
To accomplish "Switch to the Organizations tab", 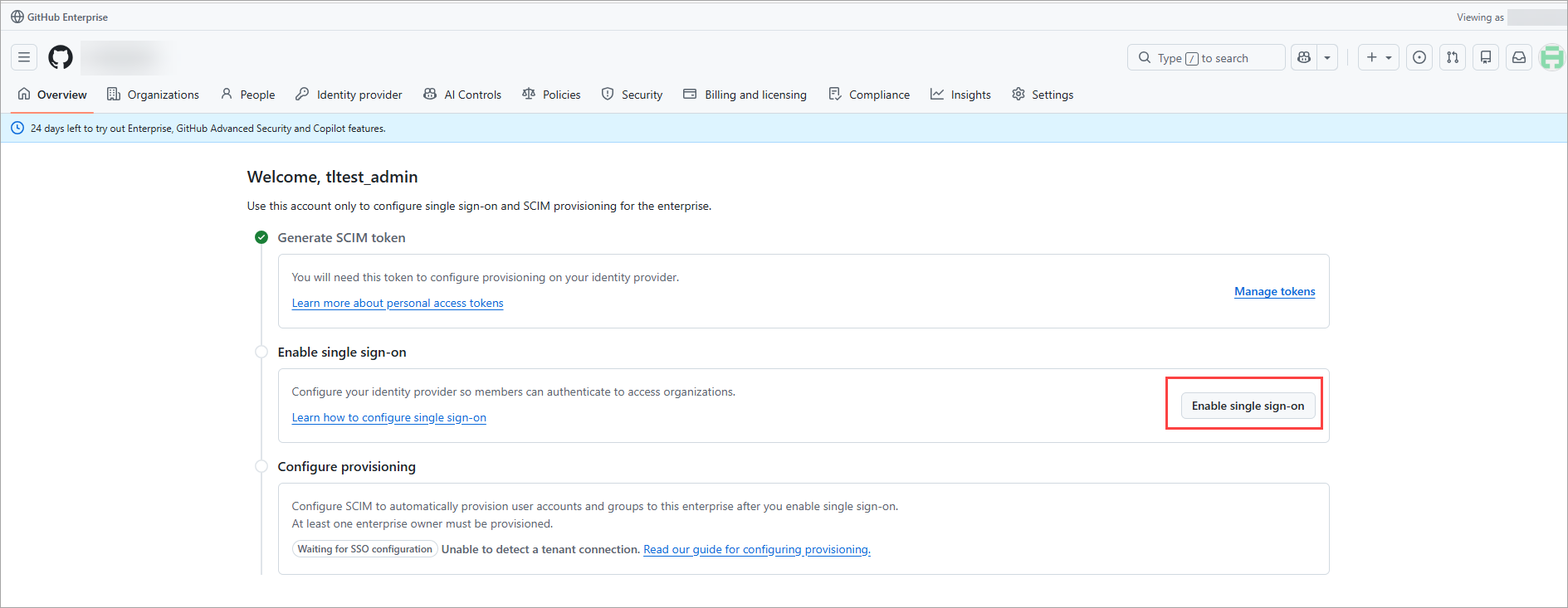I will pos(153,95).
